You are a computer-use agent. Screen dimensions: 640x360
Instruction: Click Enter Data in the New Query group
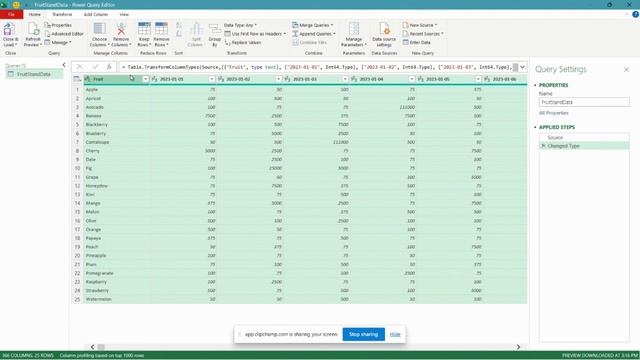tap(417, 42)
